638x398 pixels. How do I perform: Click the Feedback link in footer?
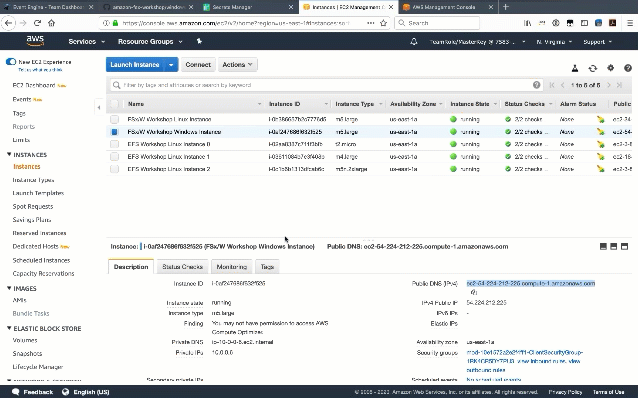coord(33,392)
